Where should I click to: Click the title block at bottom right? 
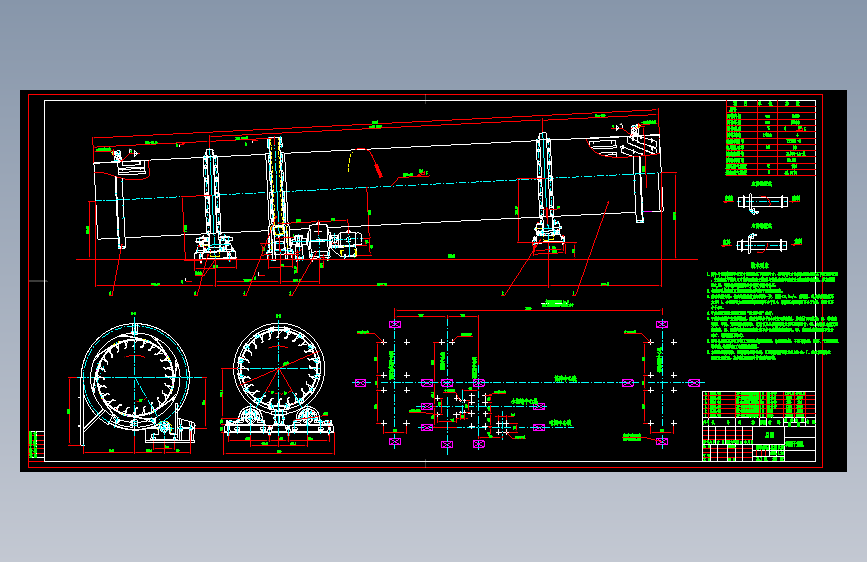click(759, 440)
